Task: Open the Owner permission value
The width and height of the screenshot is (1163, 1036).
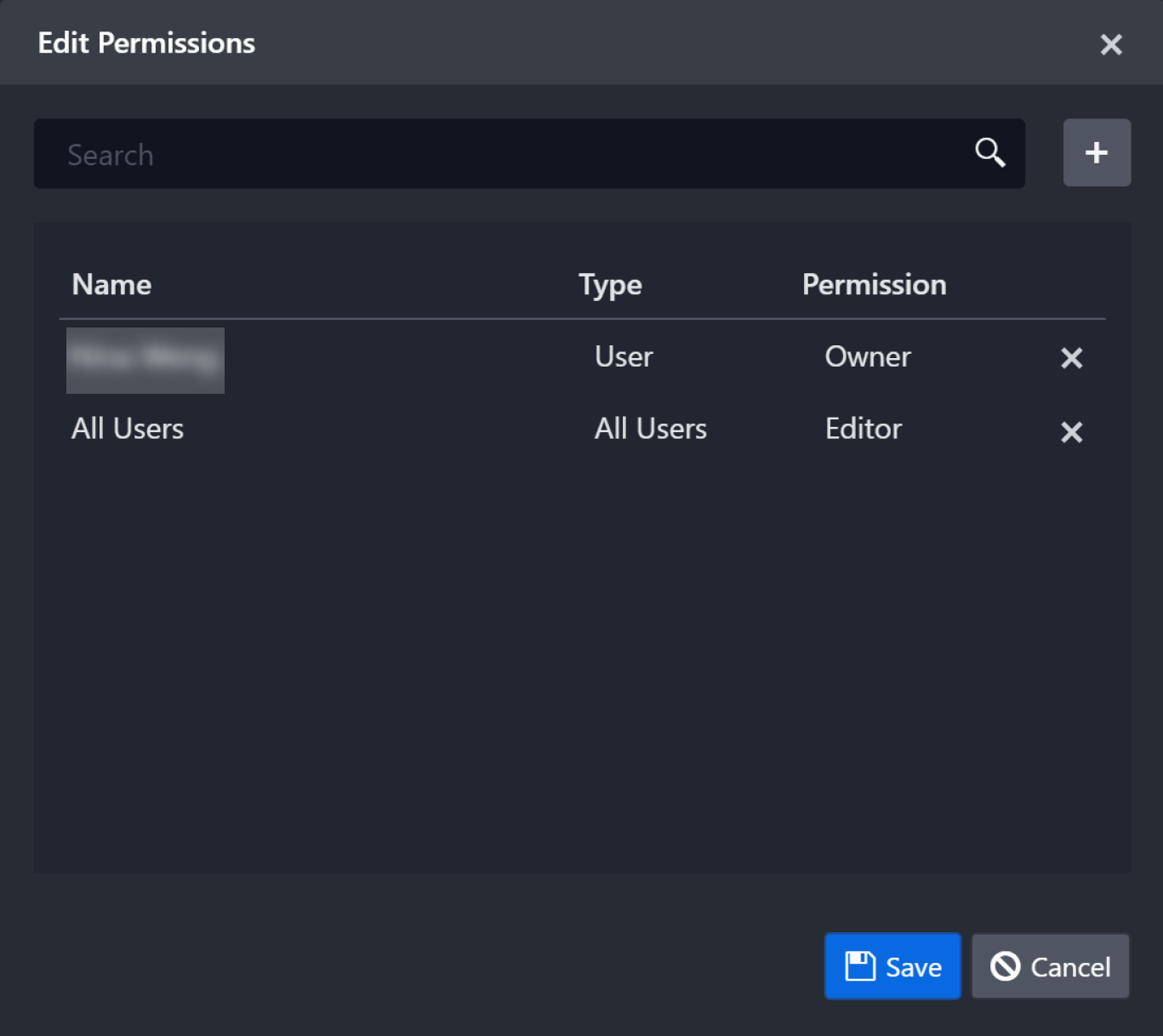Action: 867,357
